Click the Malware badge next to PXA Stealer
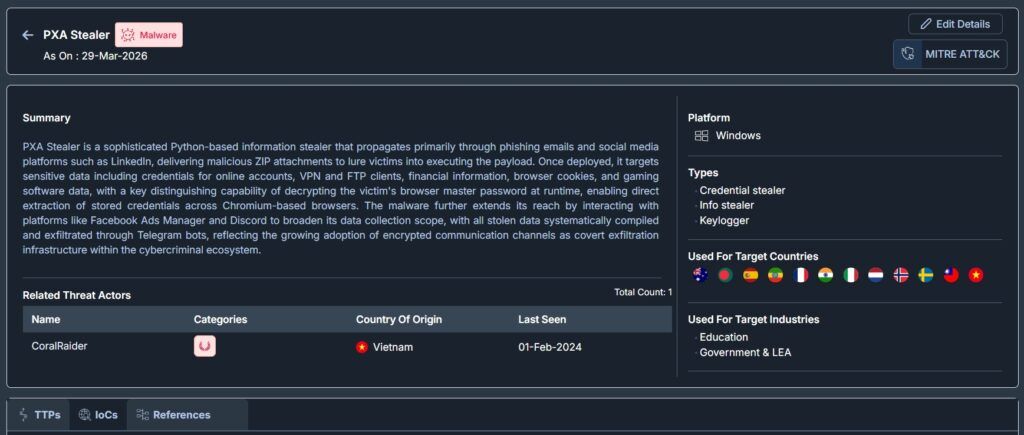Viewport: 1024px width, 435px height. coord(149,35)
